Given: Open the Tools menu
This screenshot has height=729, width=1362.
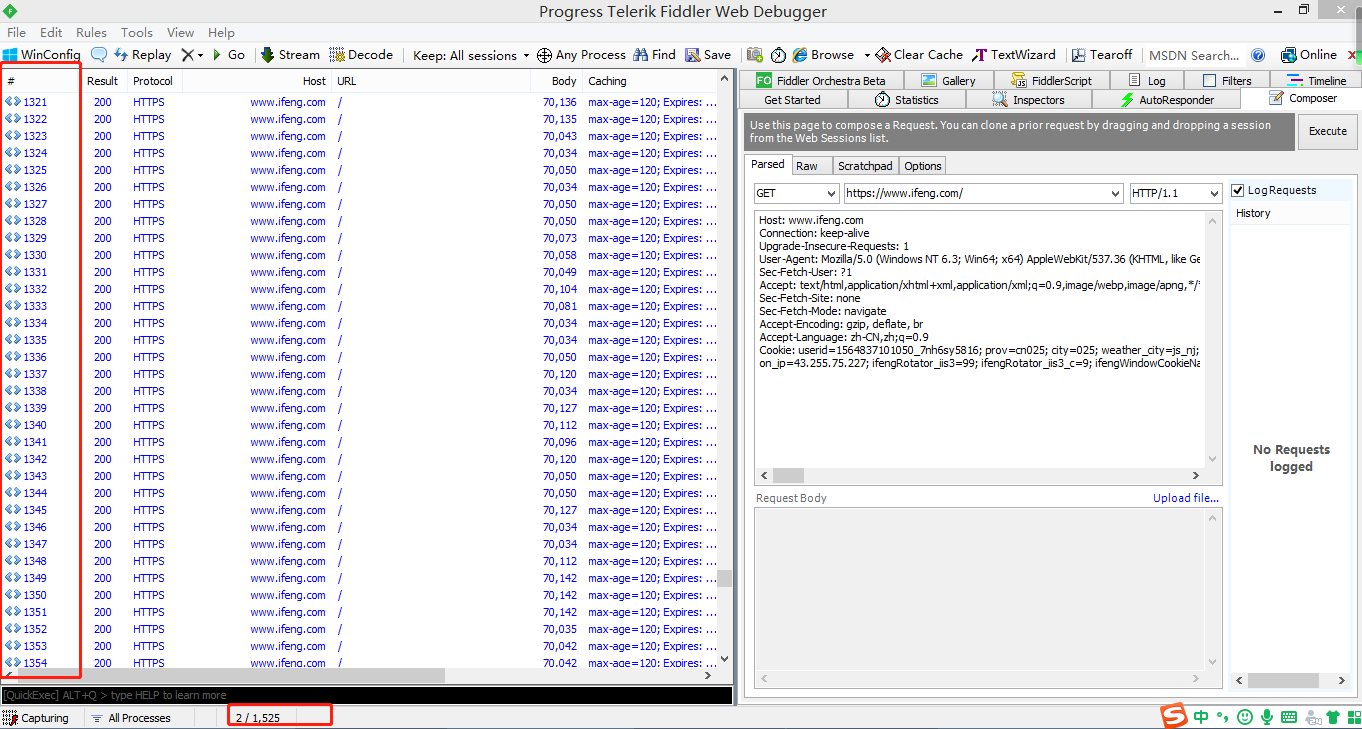Looking at the screenshot, I should 137,32.
